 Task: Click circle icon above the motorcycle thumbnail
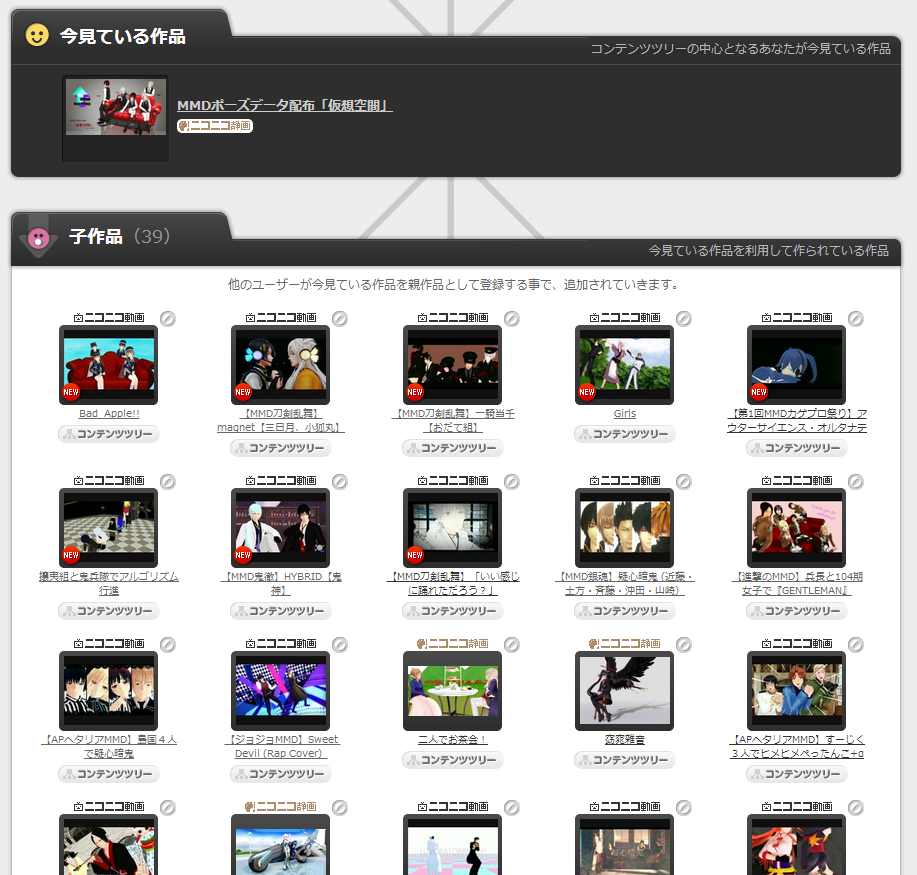click(x=340, y=808)
